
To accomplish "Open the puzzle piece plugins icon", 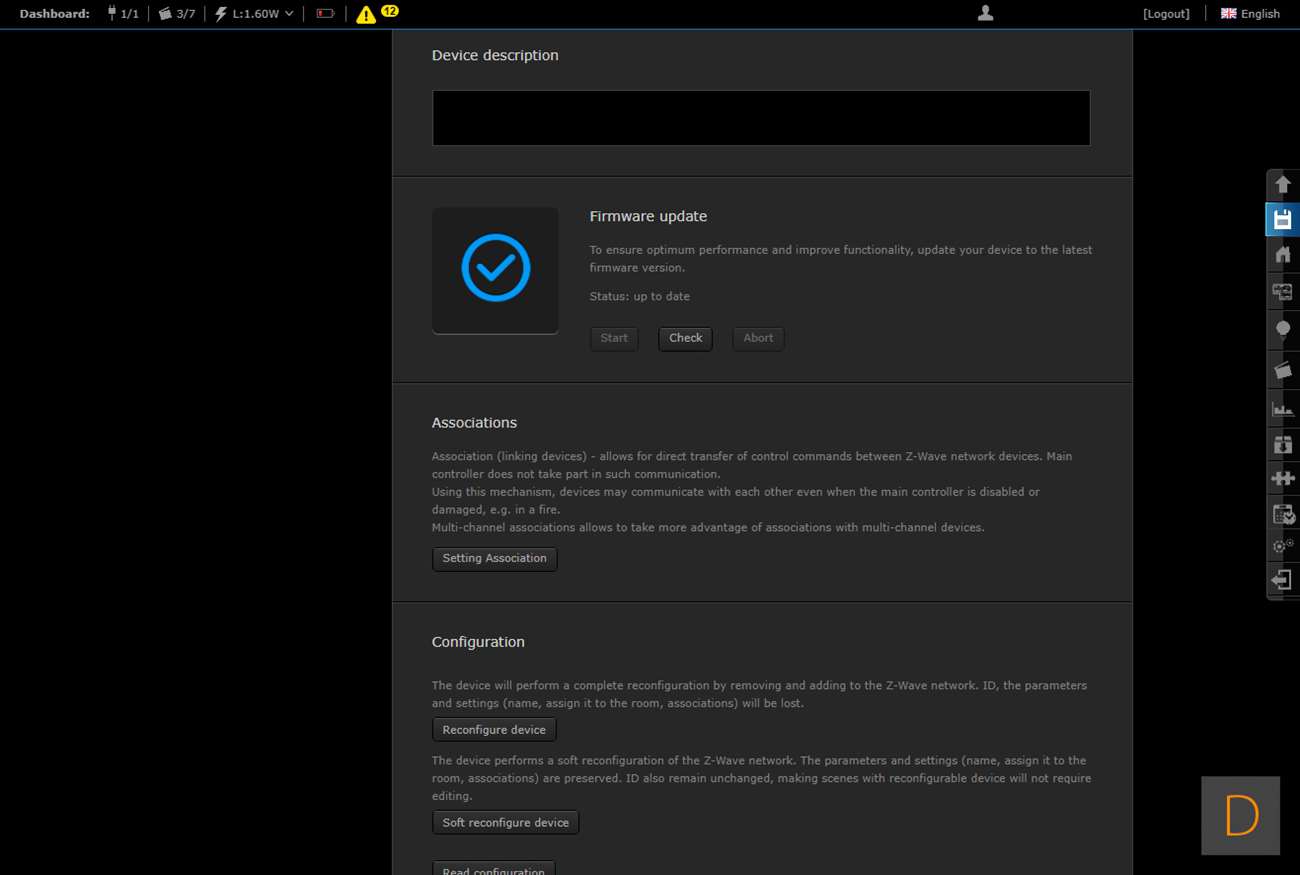I will (x=1282, y=478).
